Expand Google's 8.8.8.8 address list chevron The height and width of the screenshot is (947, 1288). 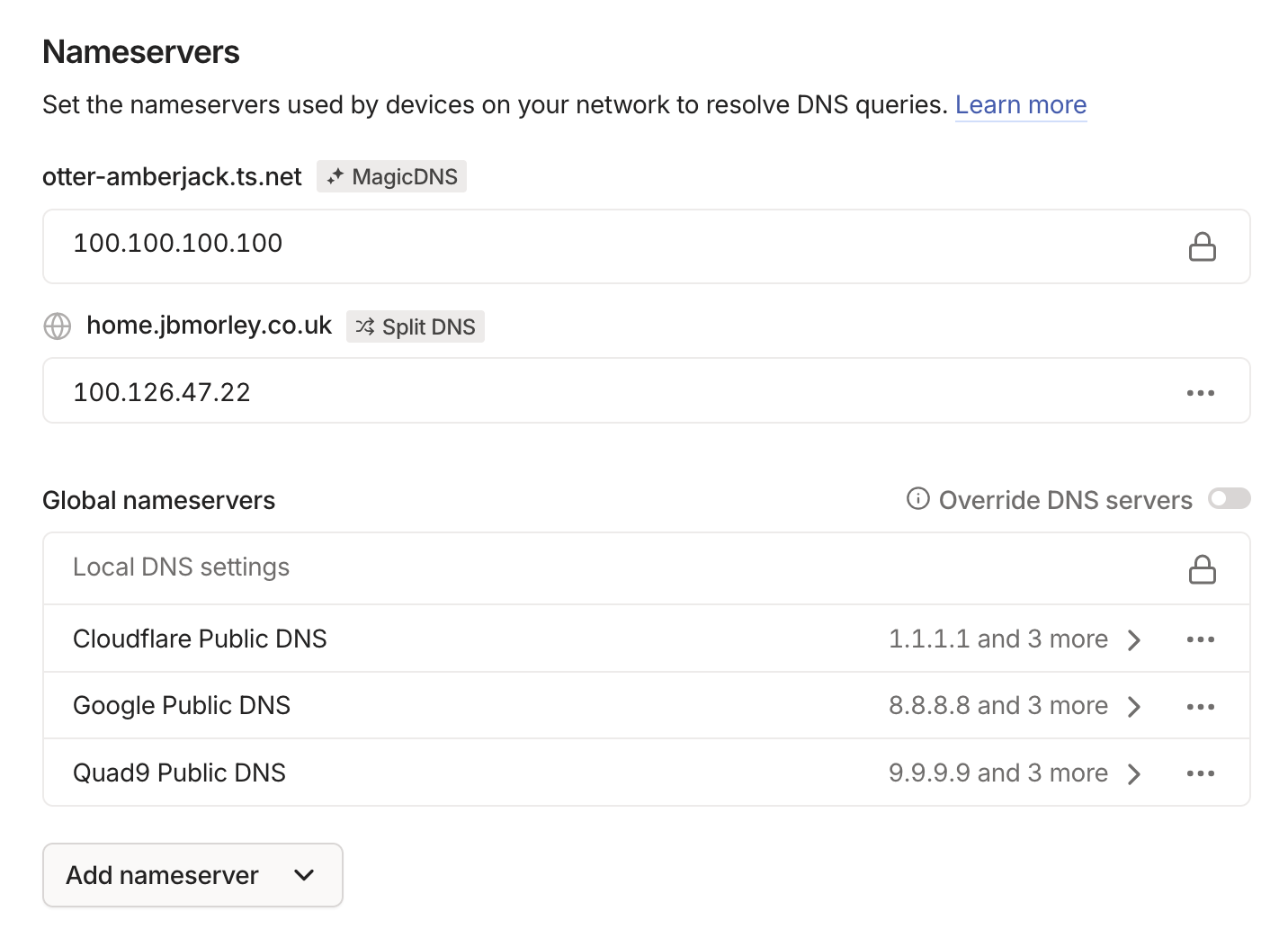coord(1134,707)
